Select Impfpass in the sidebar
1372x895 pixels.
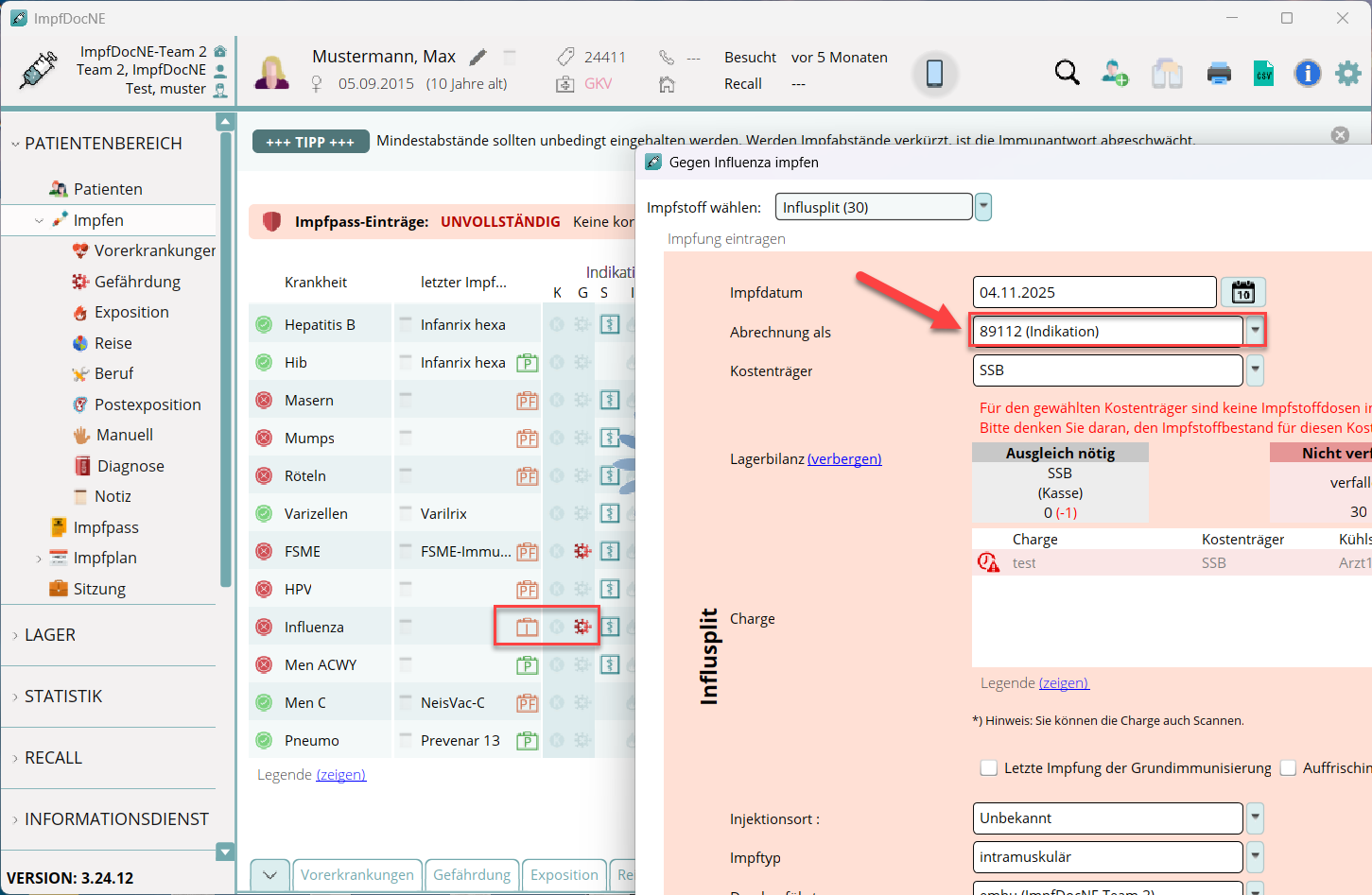pyautogui.click(x=106, y=527)
